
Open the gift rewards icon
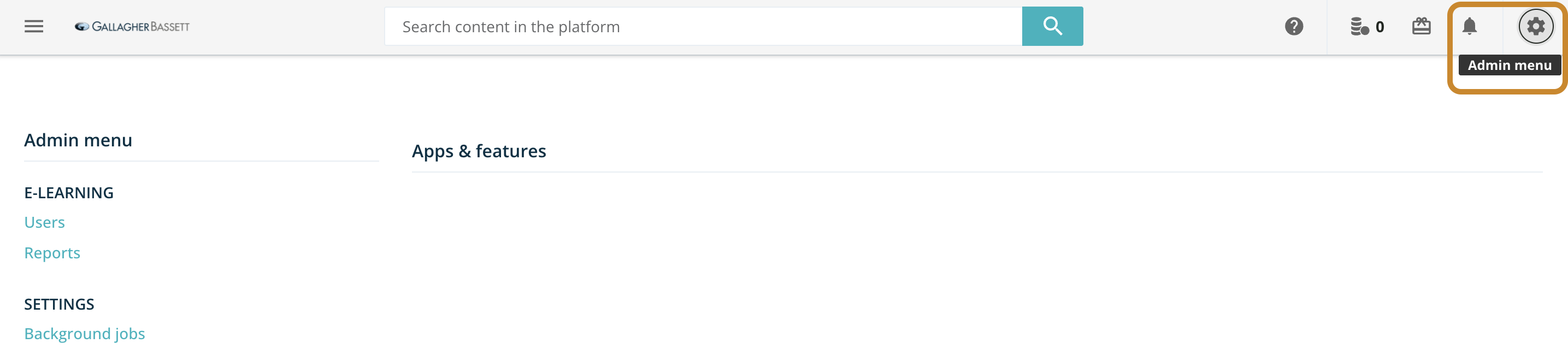1420,26
